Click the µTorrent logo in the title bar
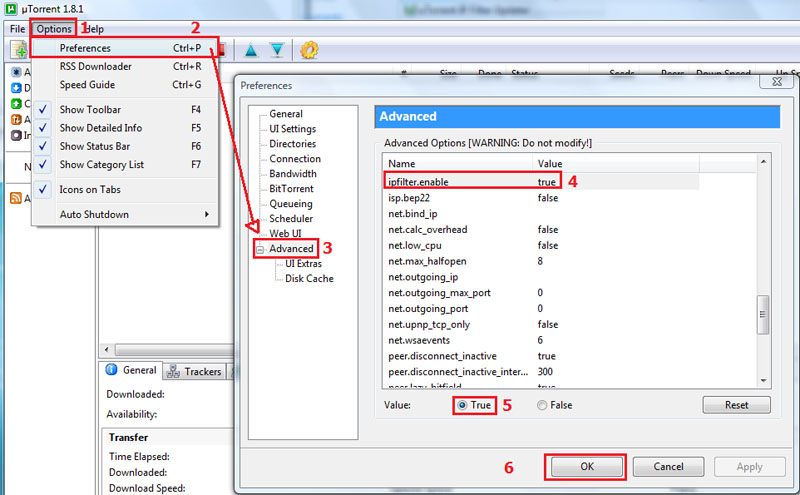The height and width of the screenshot is (495, 800). click(x=10, y=9)
